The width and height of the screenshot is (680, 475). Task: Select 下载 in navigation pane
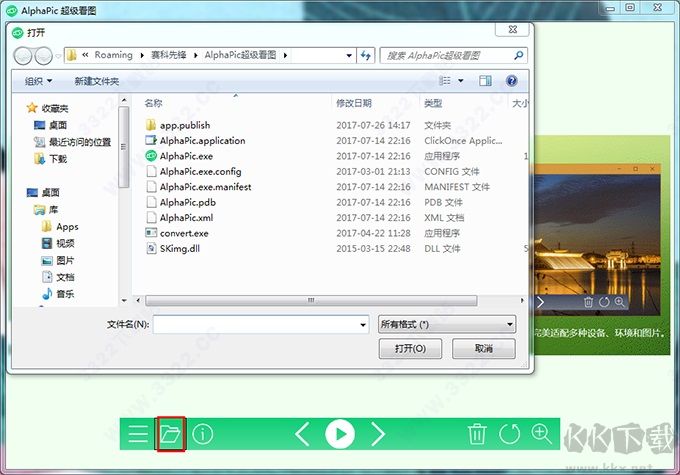tap(50, 159)
